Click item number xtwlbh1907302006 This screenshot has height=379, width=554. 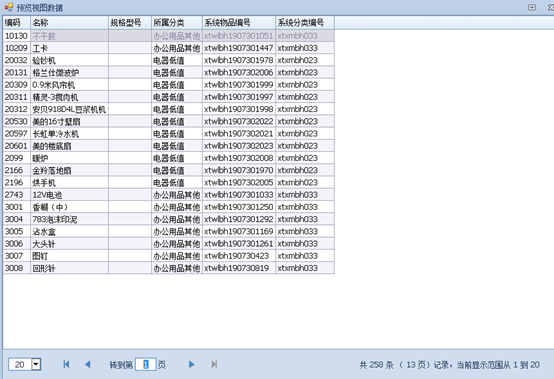pos(238,72)
